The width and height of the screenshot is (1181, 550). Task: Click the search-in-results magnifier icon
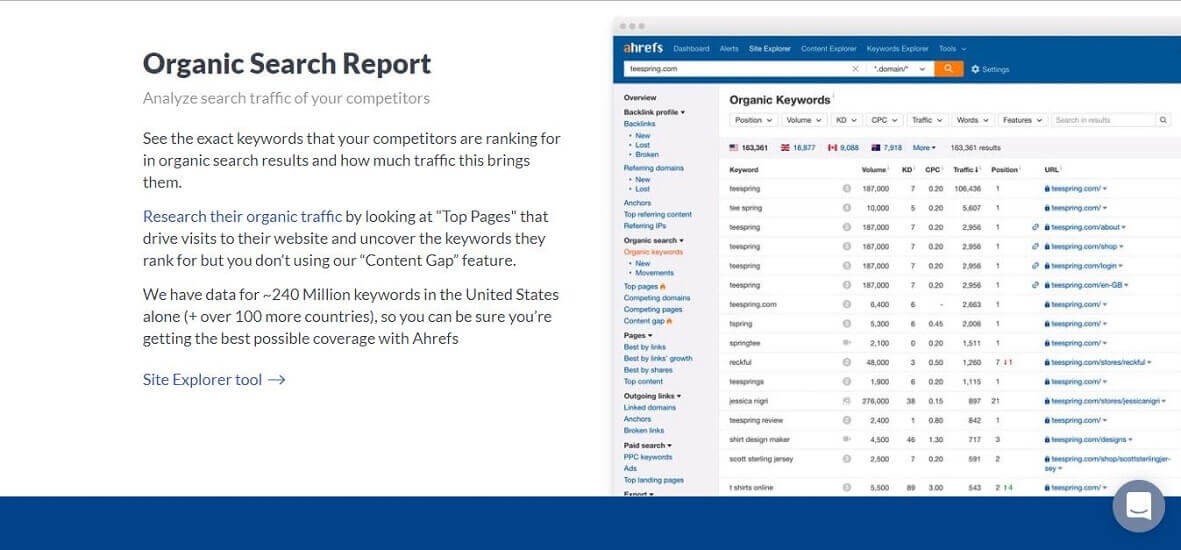click(1163, 120)
